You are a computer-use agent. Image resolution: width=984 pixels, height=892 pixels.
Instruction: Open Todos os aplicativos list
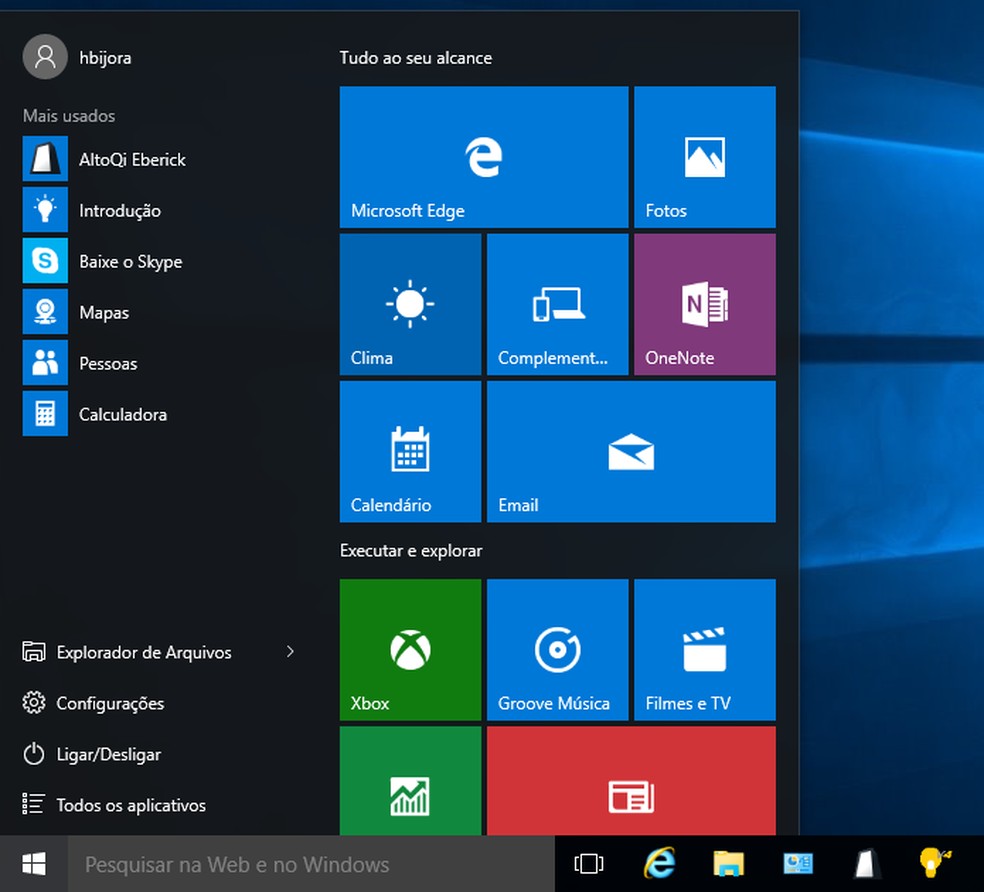pyautogui.click(x=130, y=805)
